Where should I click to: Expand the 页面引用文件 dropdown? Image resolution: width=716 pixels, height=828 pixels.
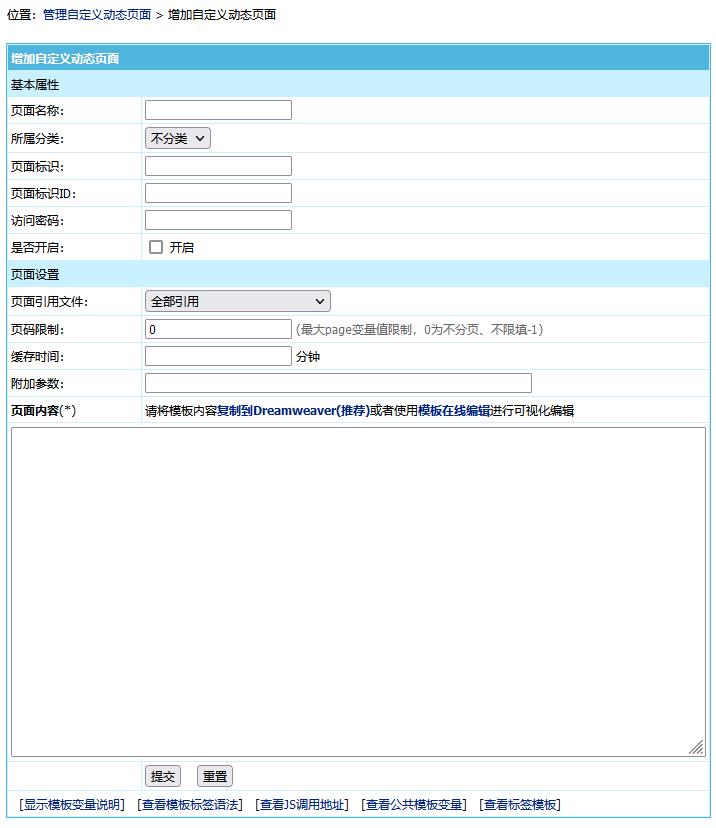pos(237,301)
